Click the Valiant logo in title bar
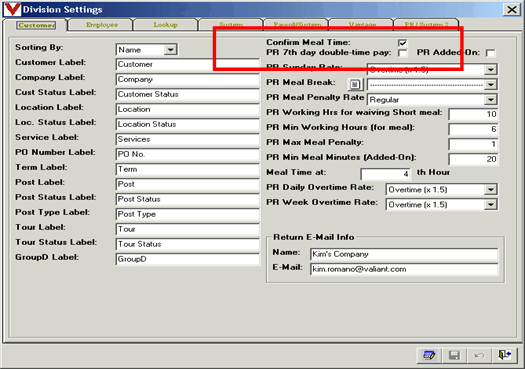525x369 pixels. pyautogui.click(x=12, y=9)
